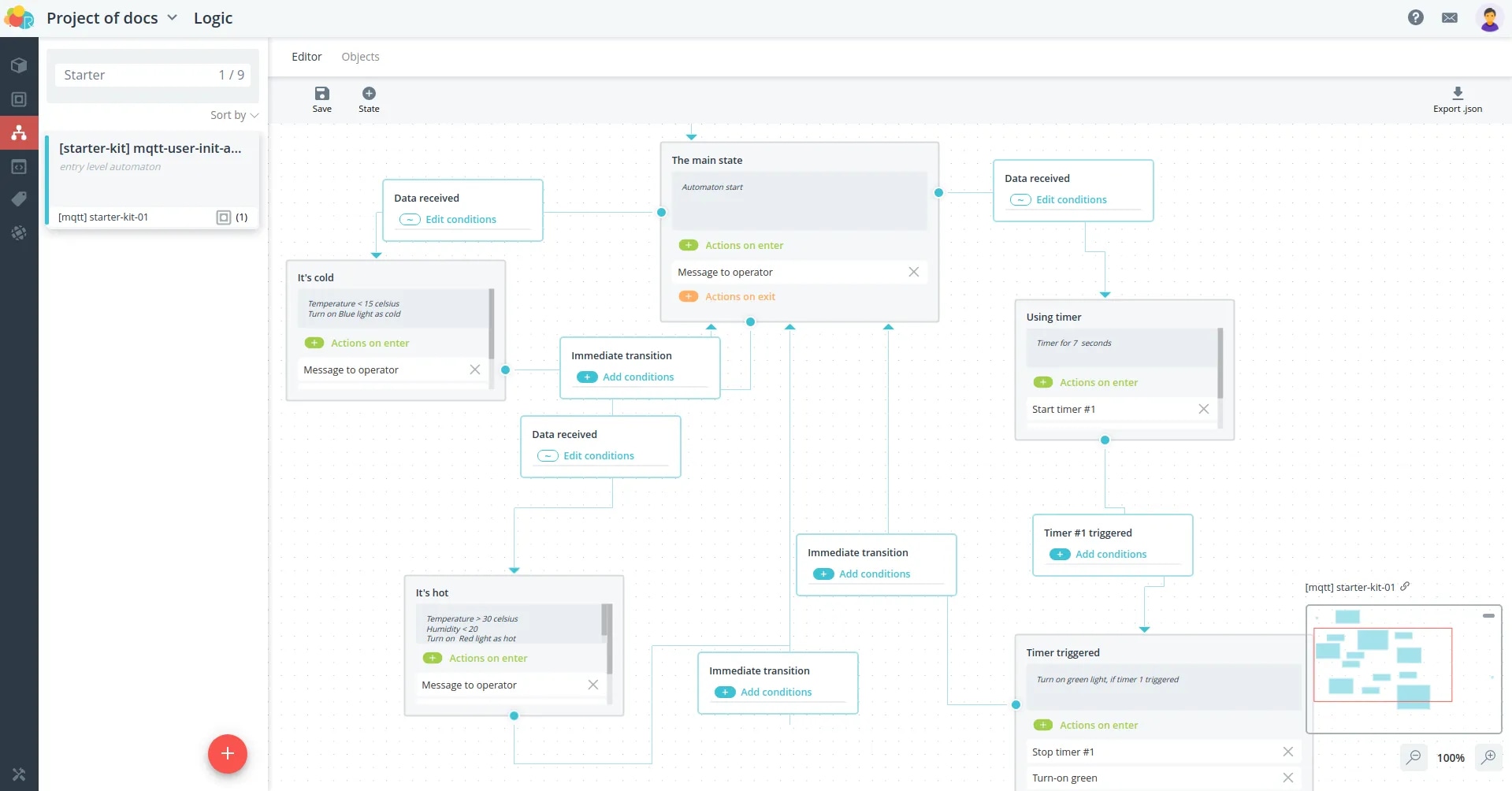Image resolution: width=1512 pixels, height=791 pixels.
Task: Open the mail messages icon
Action: 1450,17
